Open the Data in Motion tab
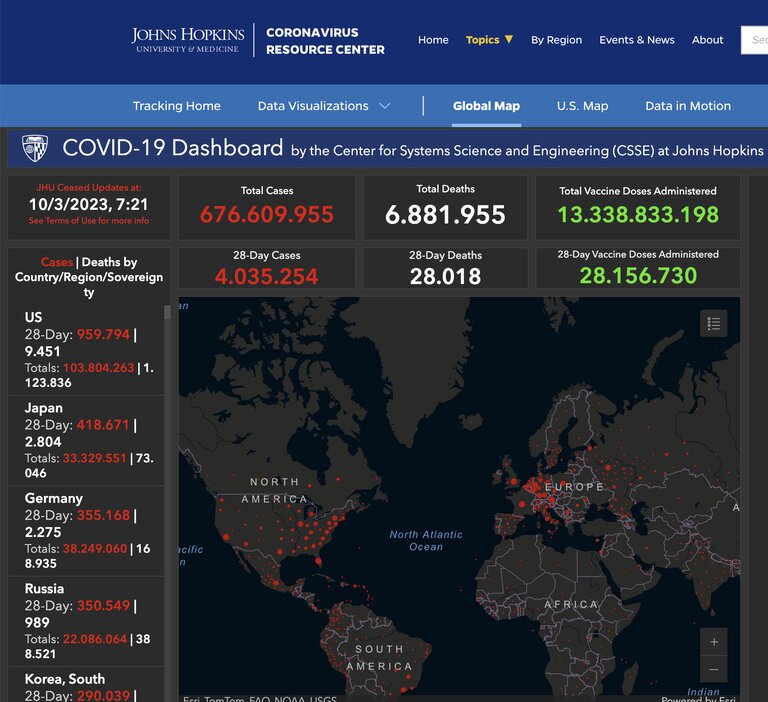 [x=687, y=106]
